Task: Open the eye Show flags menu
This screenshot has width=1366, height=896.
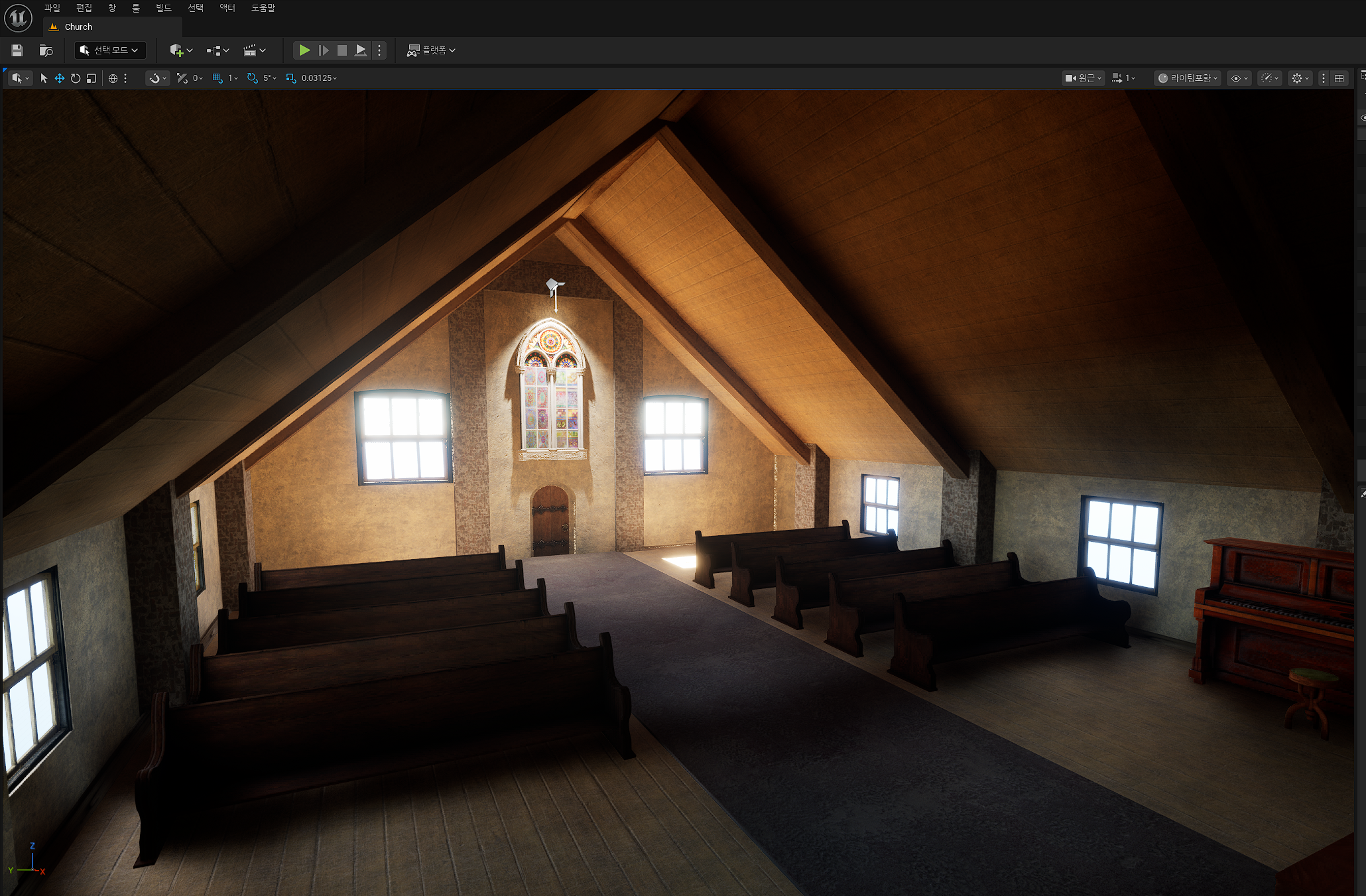Action: pos(1239,78)
